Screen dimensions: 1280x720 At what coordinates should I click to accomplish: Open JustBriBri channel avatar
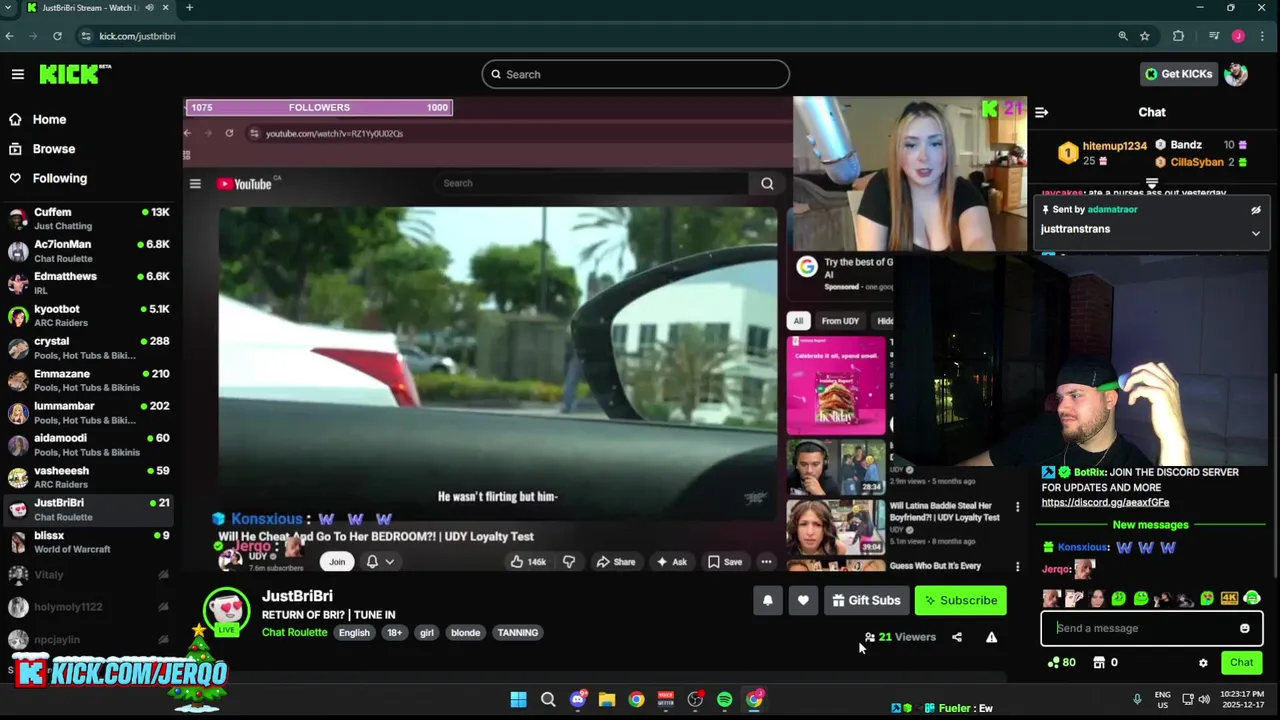click(x=227, y=611)
